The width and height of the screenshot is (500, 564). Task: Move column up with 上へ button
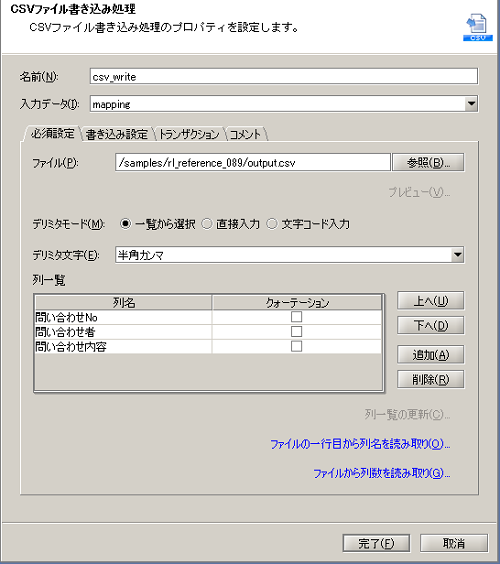(x=431, y=301)
